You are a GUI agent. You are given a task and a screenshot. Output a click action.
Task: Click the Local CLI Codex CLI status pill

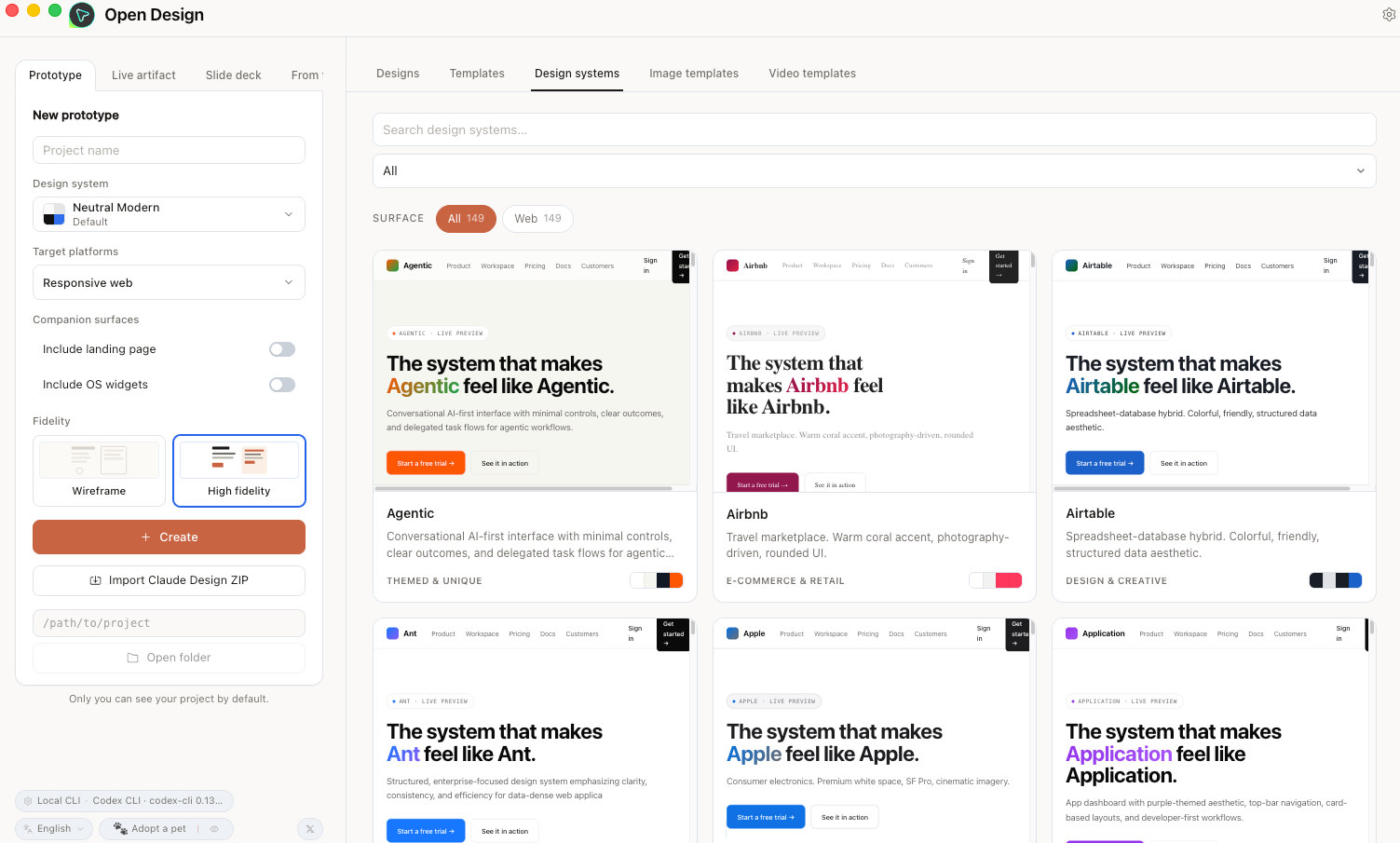tap(124, 800)
